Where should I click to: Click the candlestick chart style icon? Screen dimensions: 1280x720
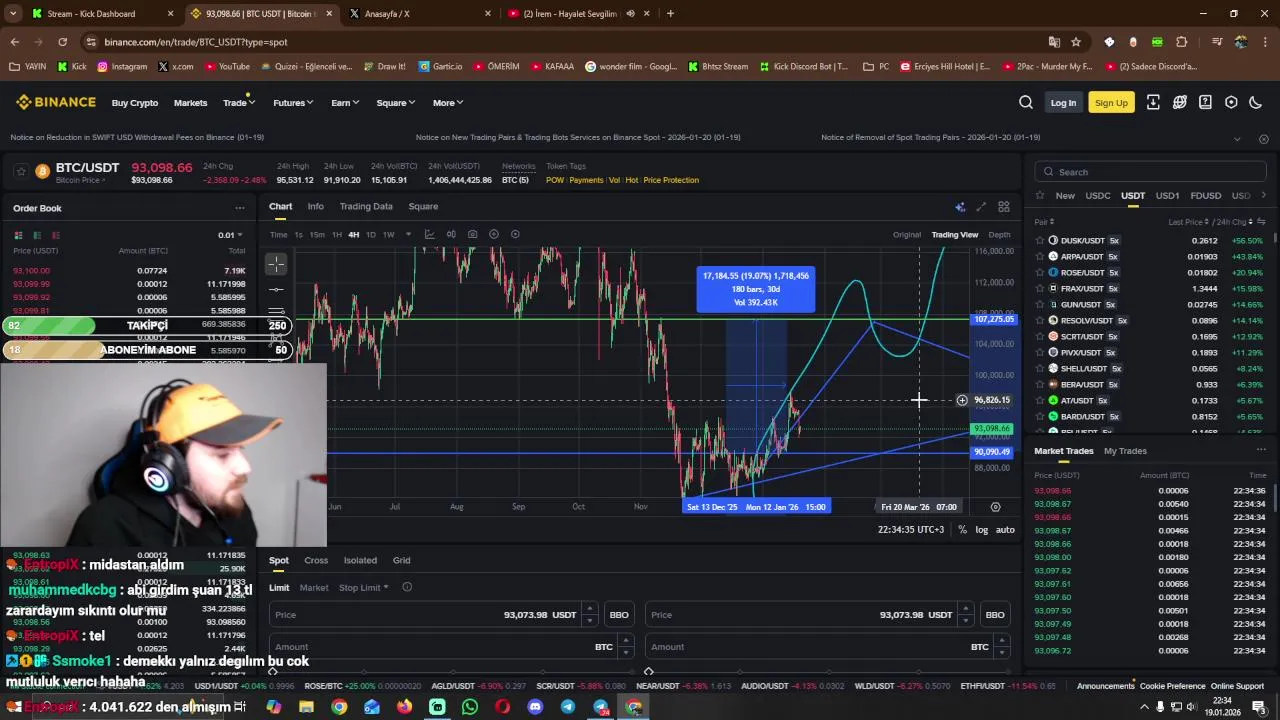(451, 234)
